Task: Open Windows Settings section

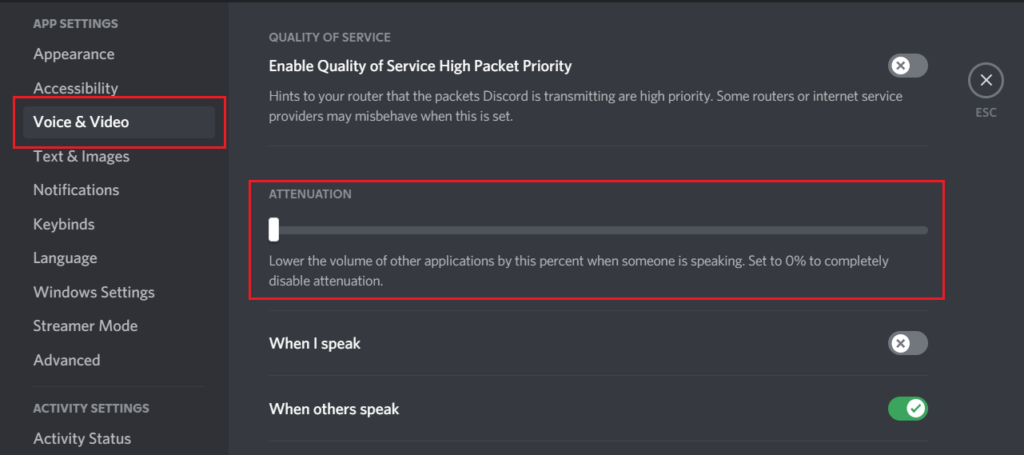Action: (94, 292)
